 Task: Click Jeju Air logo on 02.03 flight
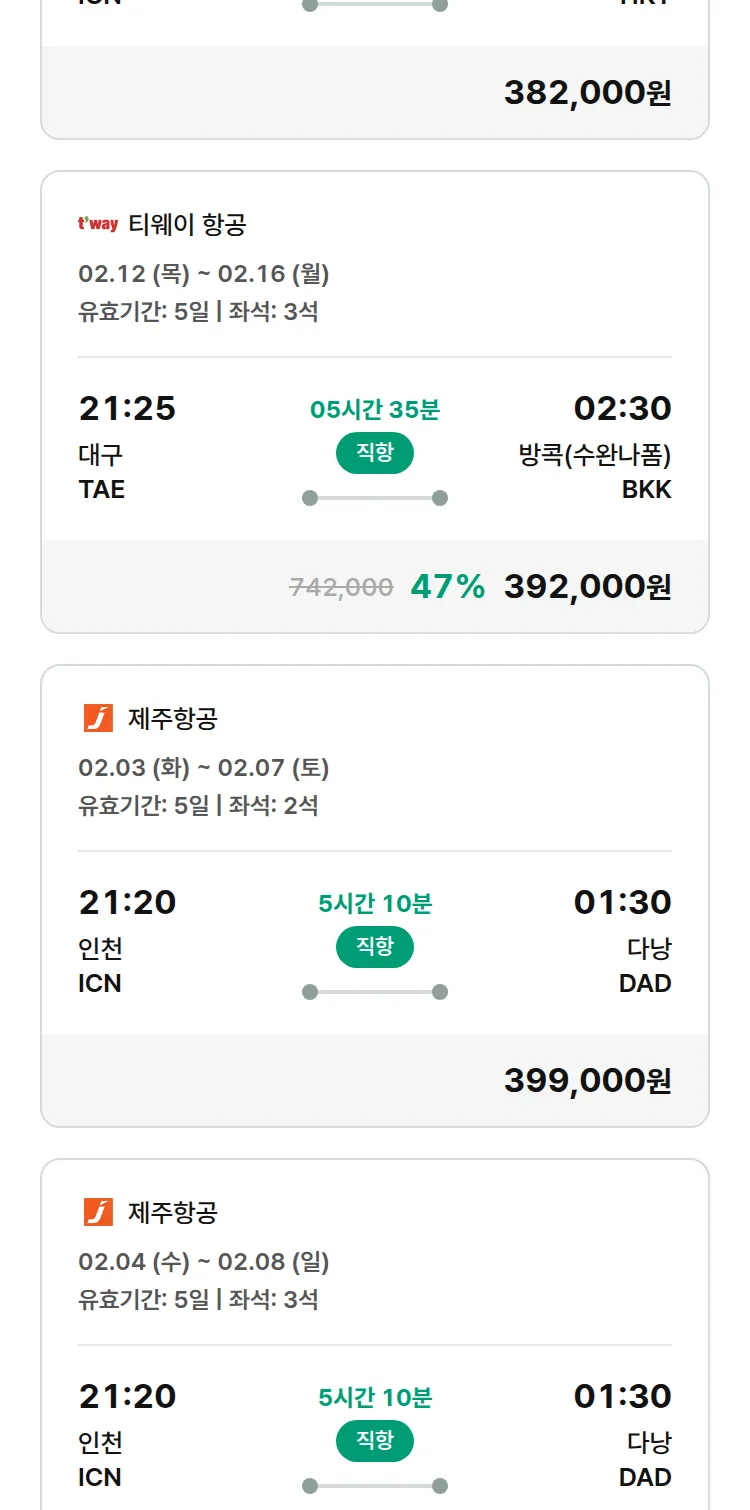click(98, 718)
